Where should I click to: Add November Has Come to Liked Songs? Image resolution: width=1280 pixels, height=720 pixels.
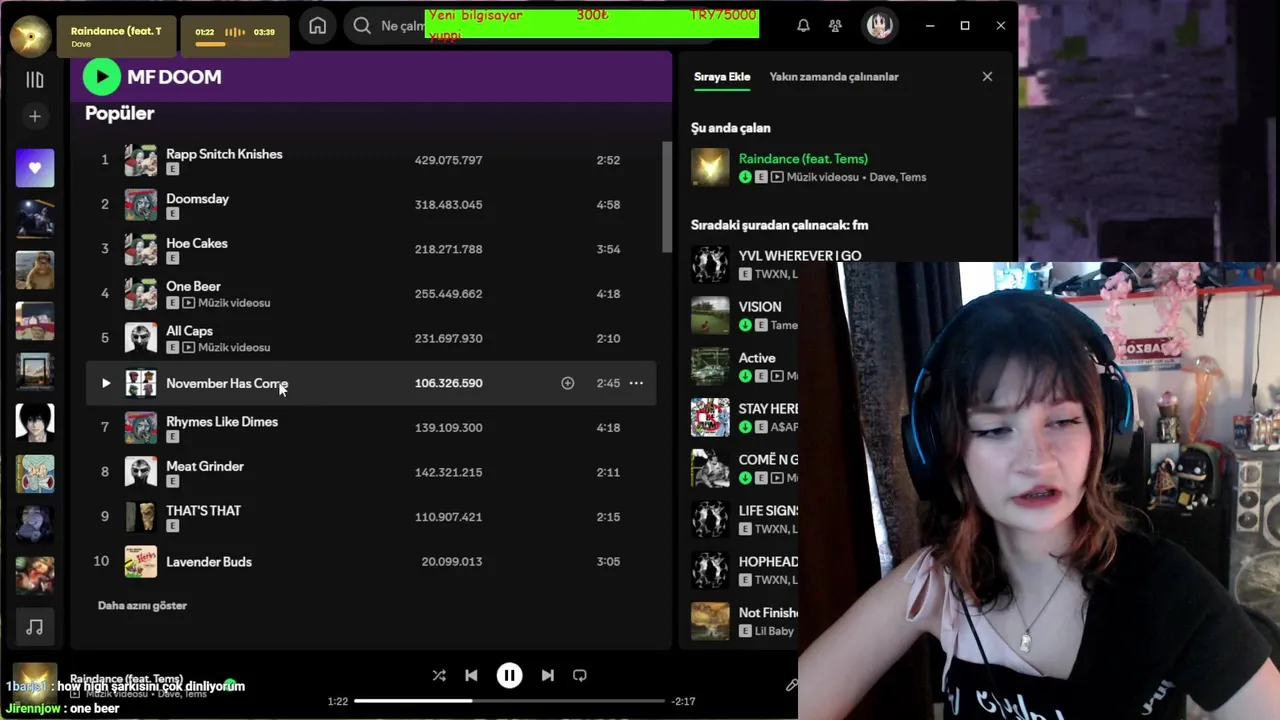click(x=567, y=383)
